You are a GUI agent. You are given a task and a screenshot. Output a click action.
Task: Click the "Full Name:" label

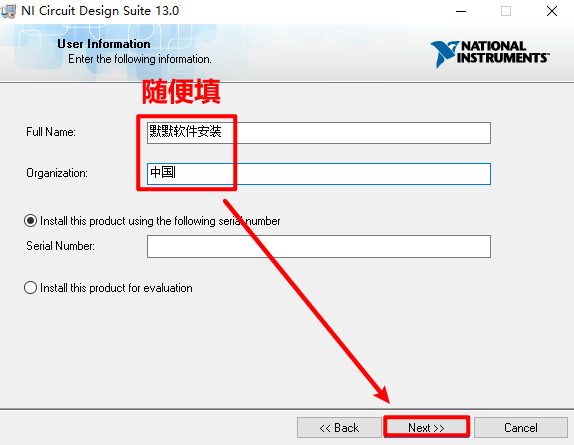click(x=51, y=132)
